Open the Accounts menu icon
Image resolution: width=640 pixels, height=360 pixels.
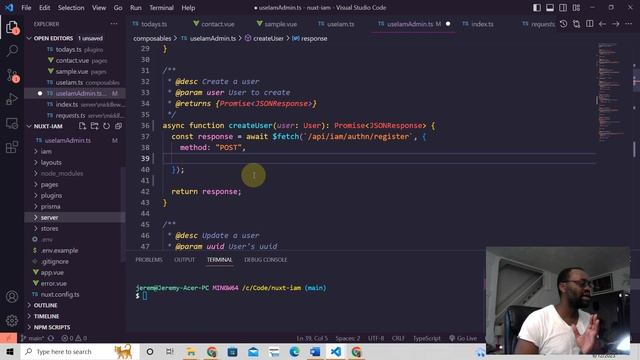coord(12,297)
